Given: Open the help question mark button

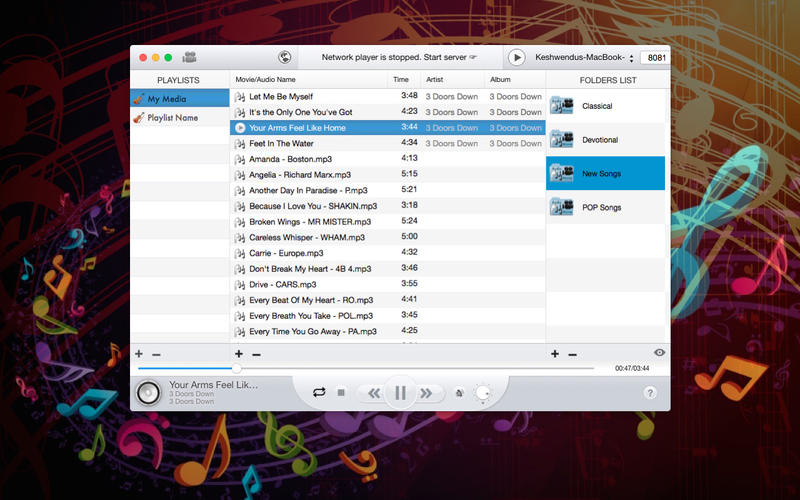Looking at the screenshot, I should pos(650,393).
